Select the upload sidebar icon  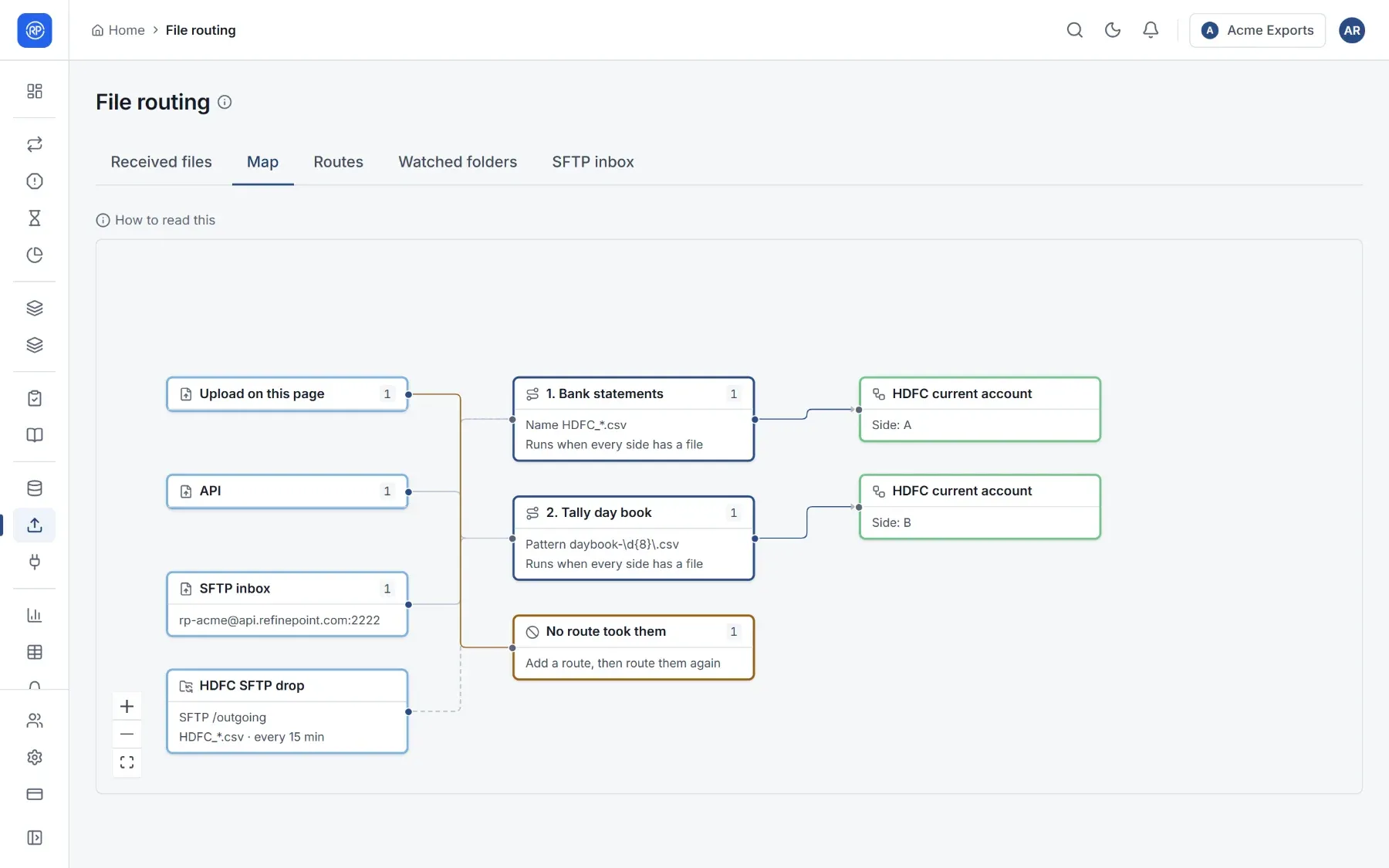click(x=35, y=525)
